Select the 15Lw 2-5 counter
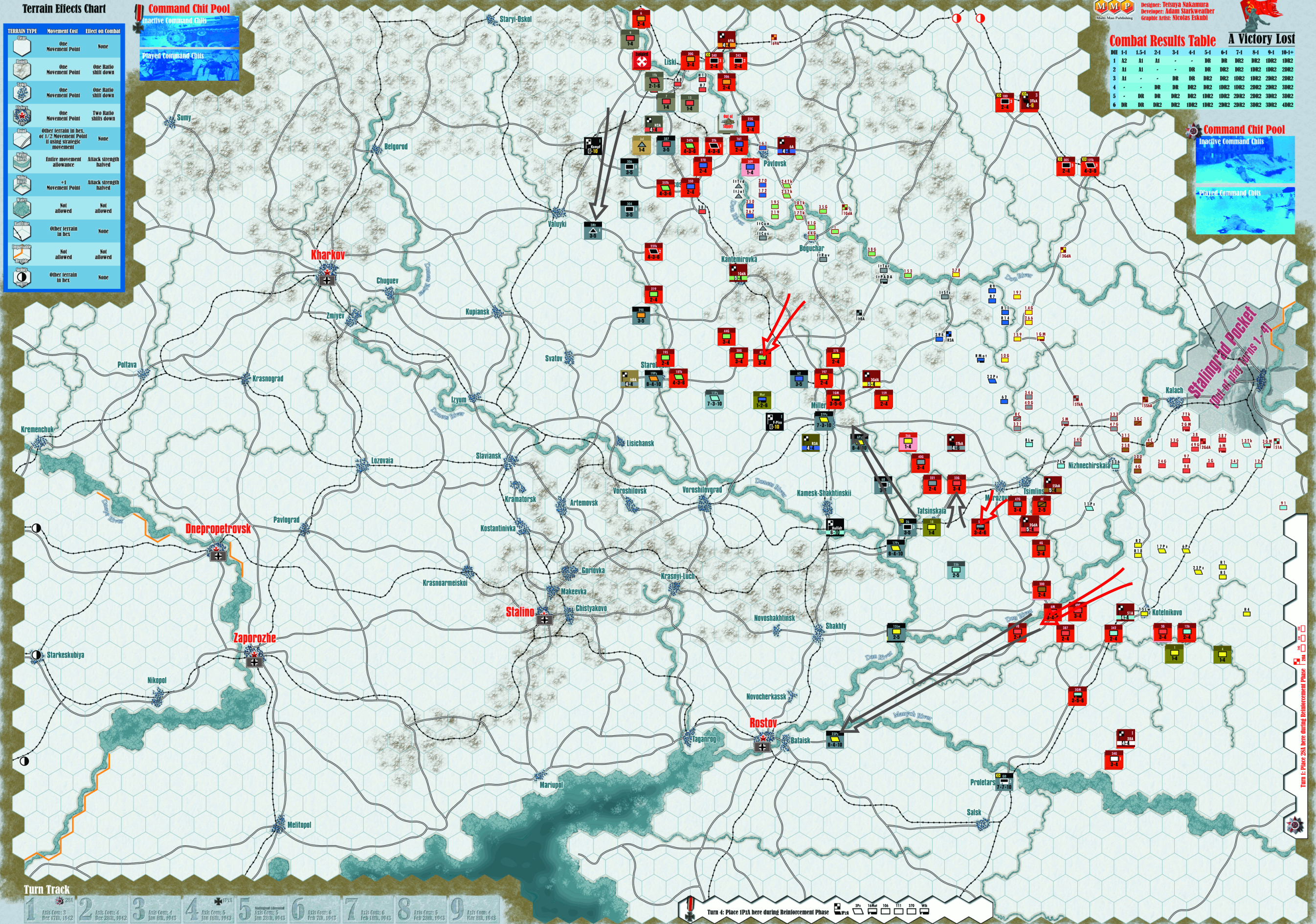 896,633
